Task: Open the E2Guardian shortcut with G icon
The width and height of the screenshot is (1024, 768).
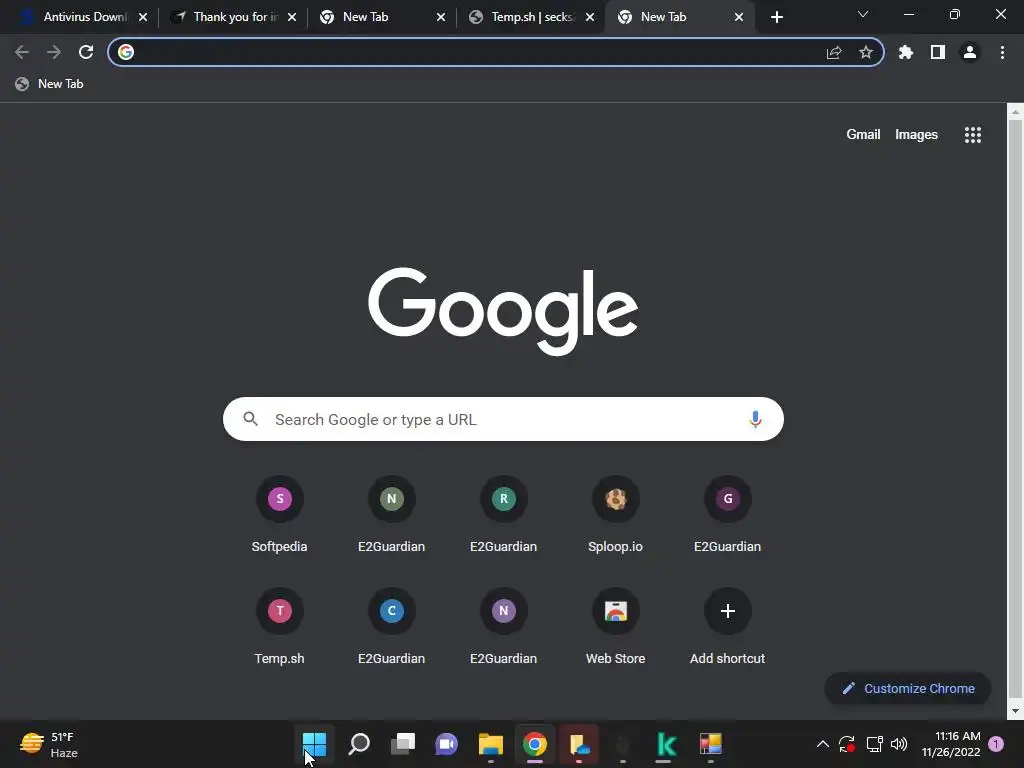Action: [x=728, y=515]
